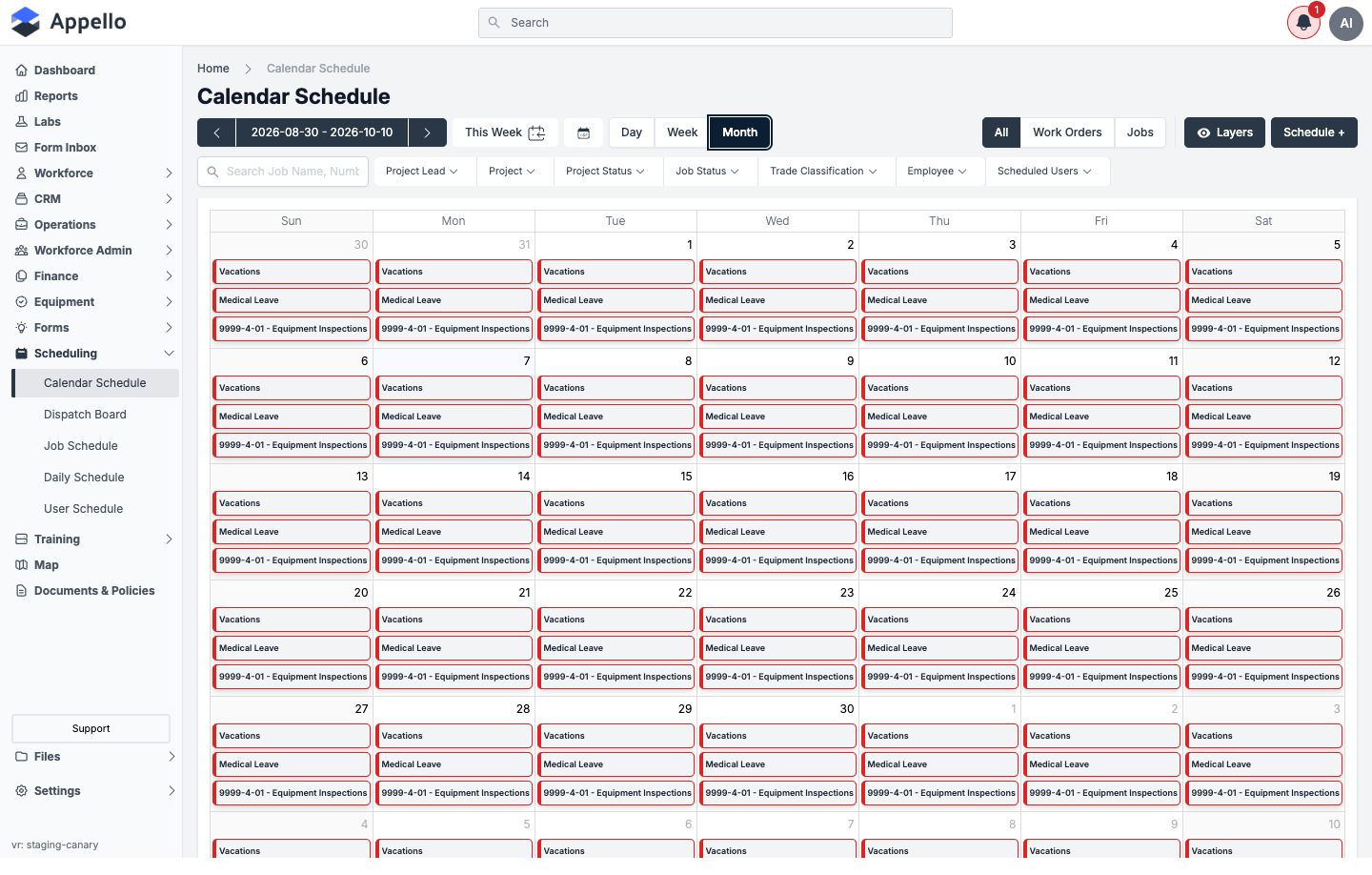Filter schedule by Work Orders
Viewport: 1372px width, 875px height.
[x=1067, y=132]
